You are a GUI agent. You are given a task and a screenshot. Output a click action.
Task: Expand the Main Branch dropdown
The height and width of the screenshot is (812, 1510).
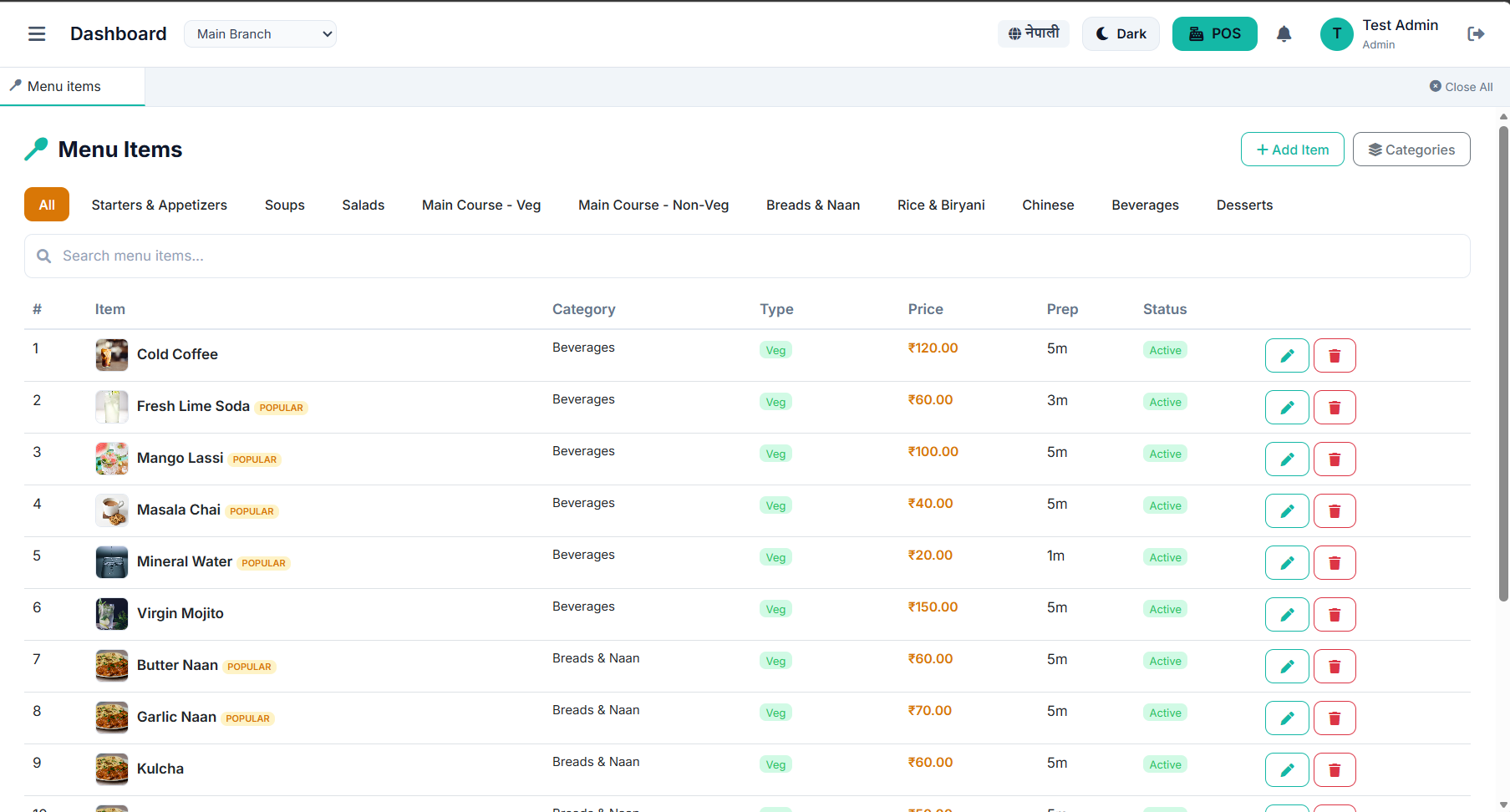pos(260,33)
